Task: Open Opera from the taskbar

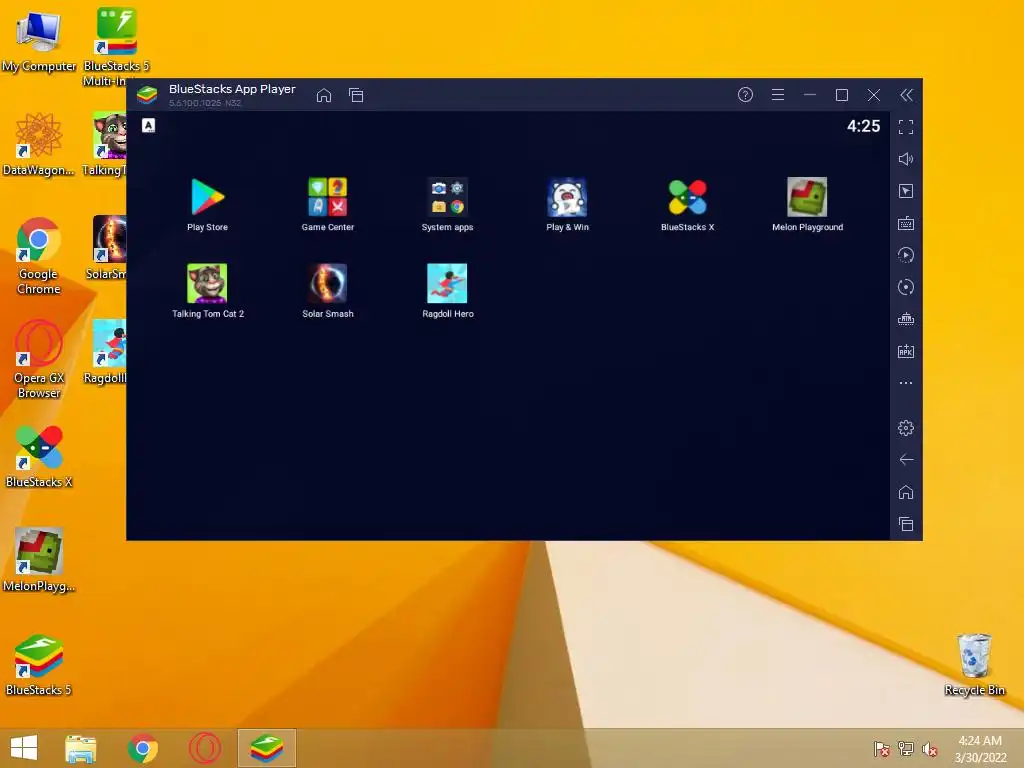Action: coord(205,748)
